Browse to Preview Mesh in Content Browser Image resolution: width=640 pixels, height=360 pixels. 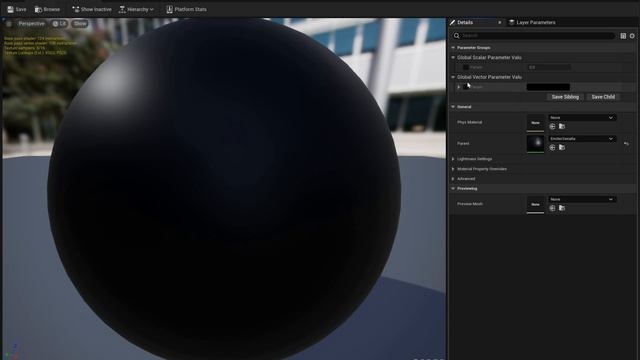(x=562, y=208)
